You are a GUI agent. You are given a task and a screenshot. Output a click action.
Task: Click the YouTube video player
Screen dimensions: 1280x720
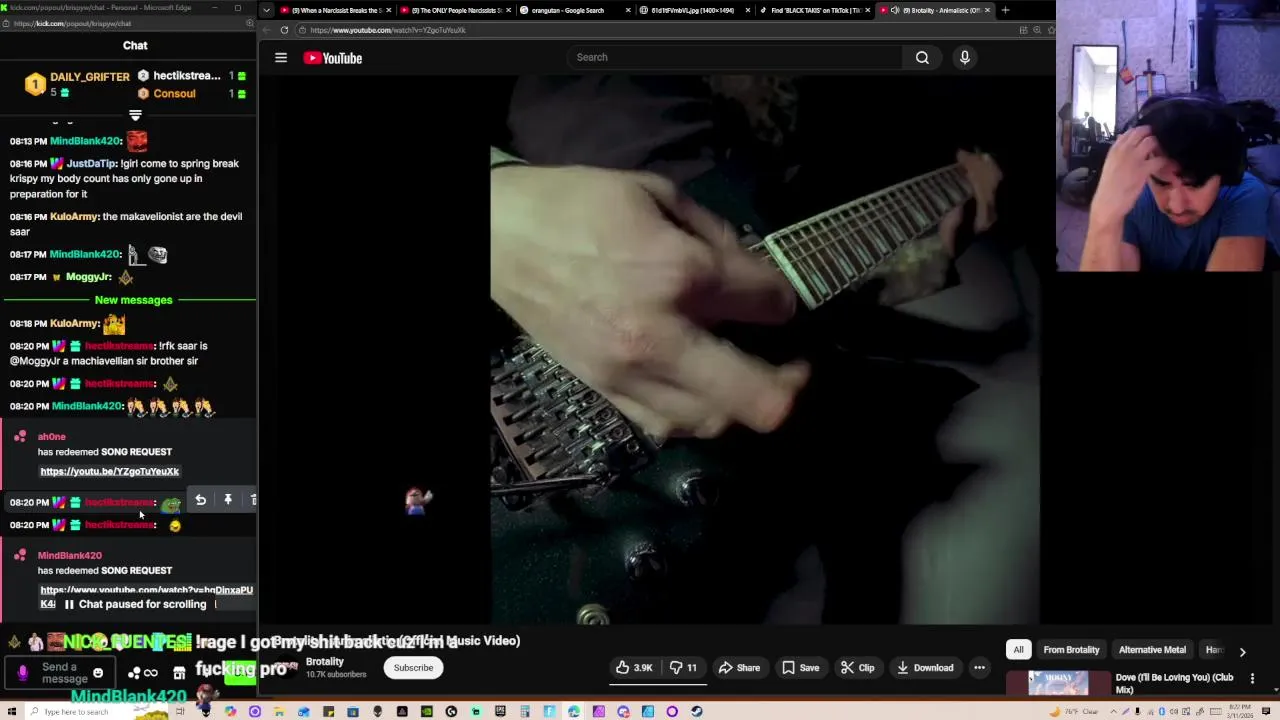[x=657, y=350]
